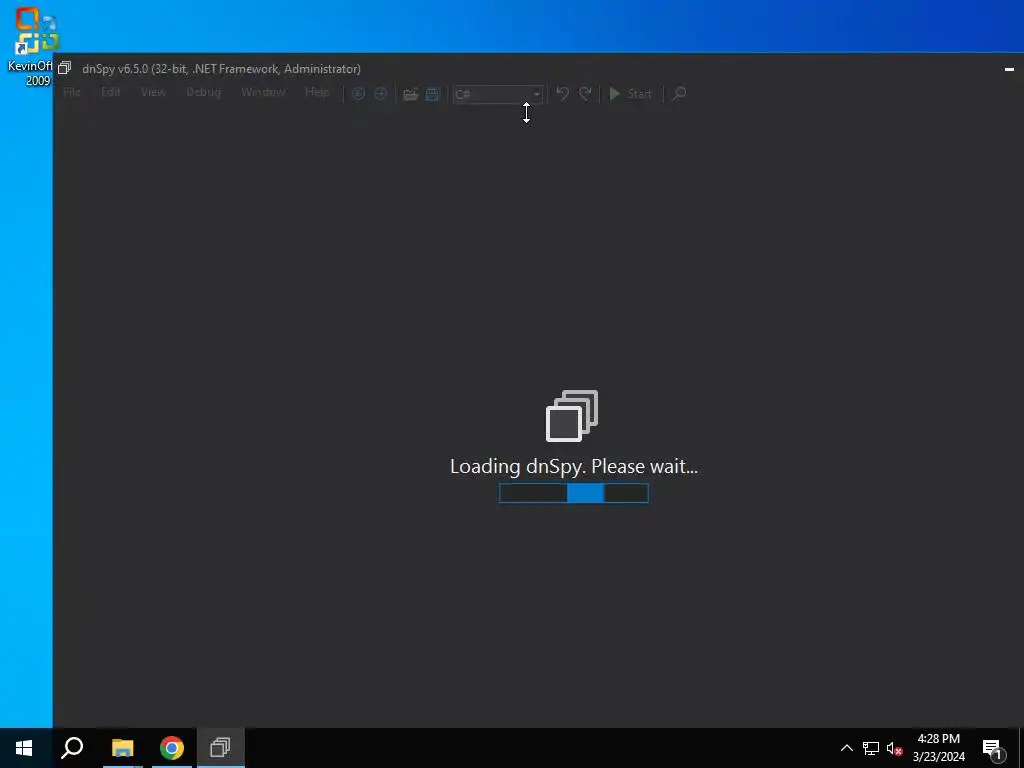1024x768 pixels.
Task: Open the Window menu
Action: [x=263, y=93]
